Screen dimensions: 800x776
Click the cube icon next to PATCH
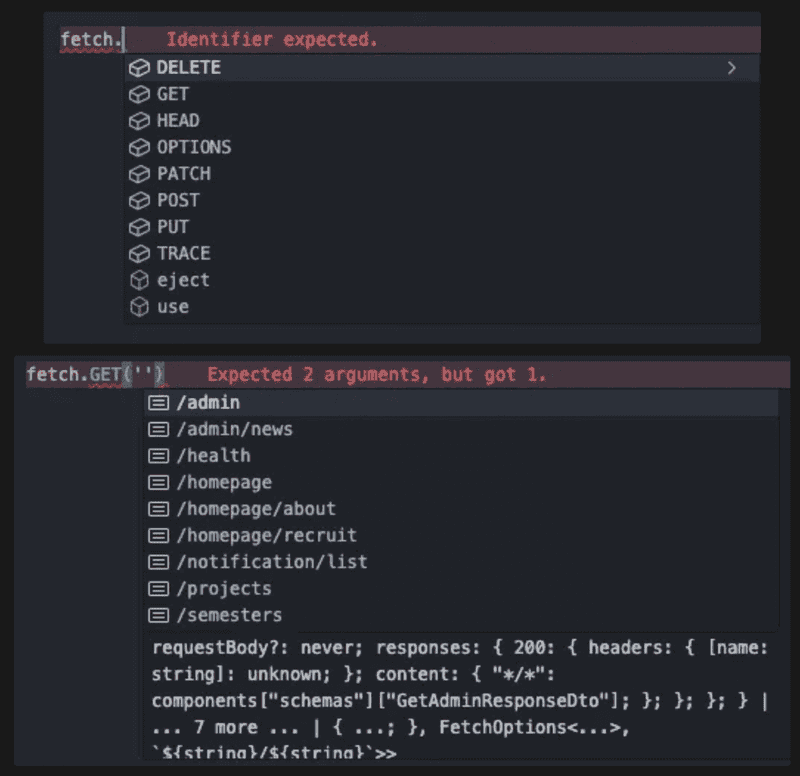pyautogui.click(x=139, y=174)
